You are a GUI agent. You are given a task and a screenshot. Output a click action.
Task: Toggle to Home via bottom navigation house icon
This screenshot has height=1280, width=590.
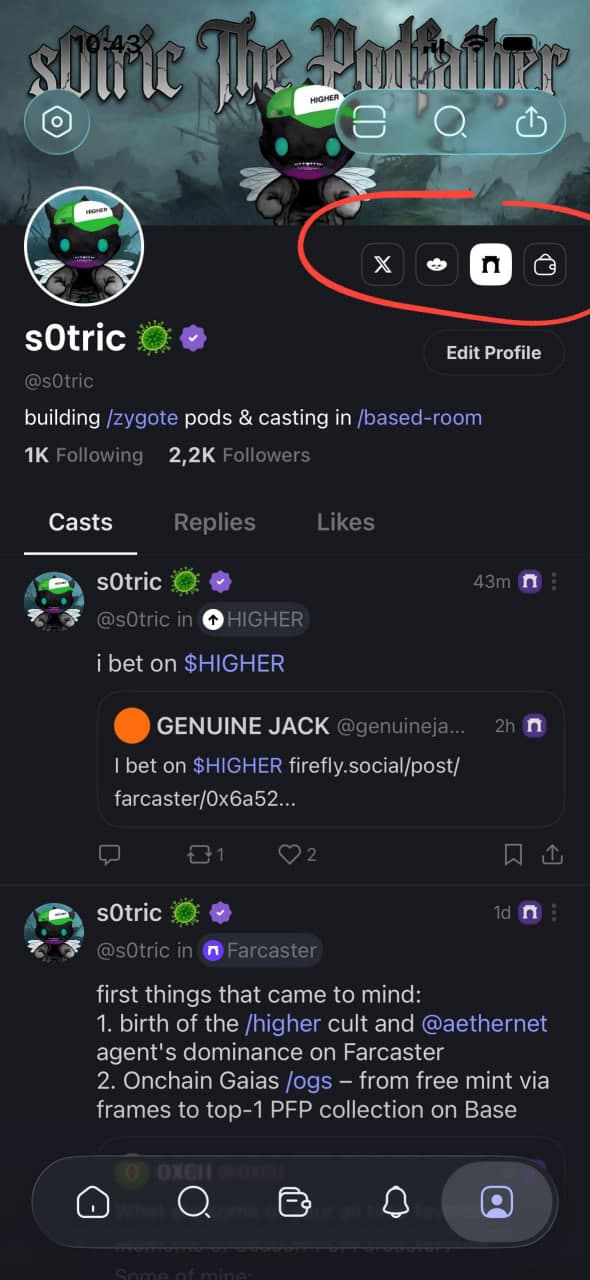[93, 1203]
